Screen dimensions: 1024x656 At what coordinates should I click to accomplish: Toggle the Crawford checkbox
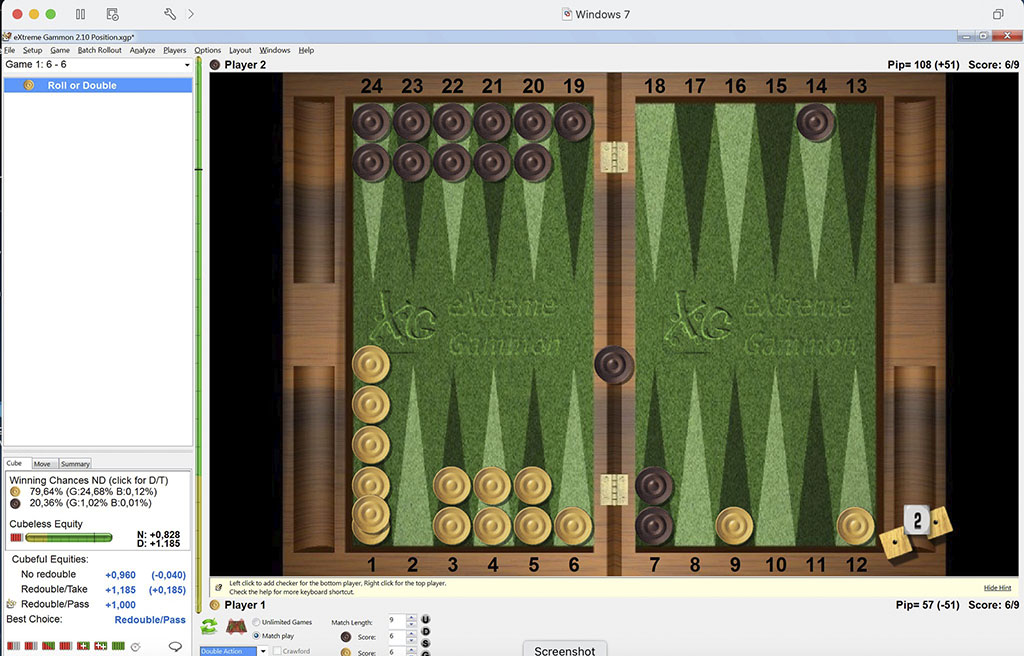[x=277, y=651]
